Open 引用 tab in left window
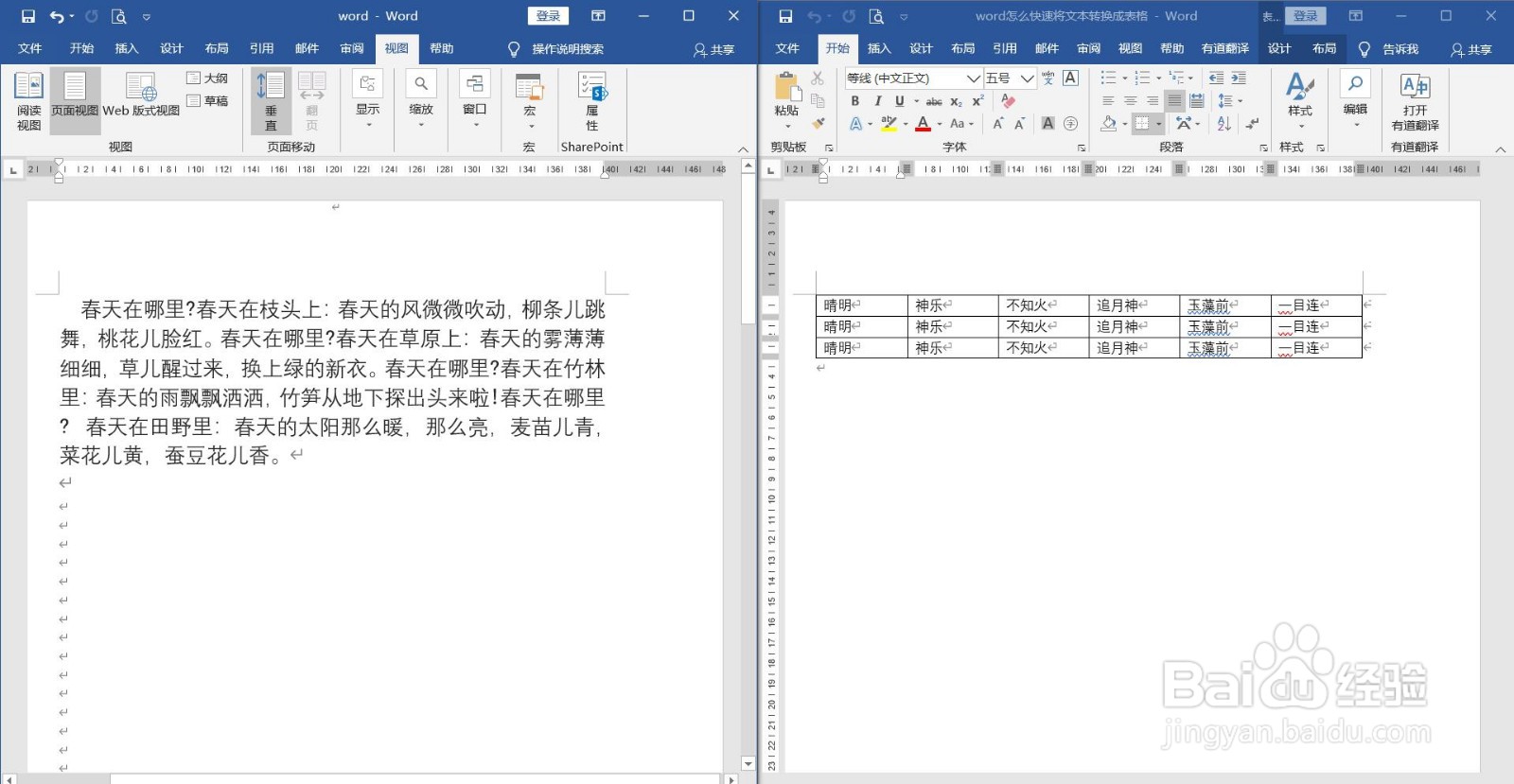Screen dimensions: 1514x784 tap(261, 48)
